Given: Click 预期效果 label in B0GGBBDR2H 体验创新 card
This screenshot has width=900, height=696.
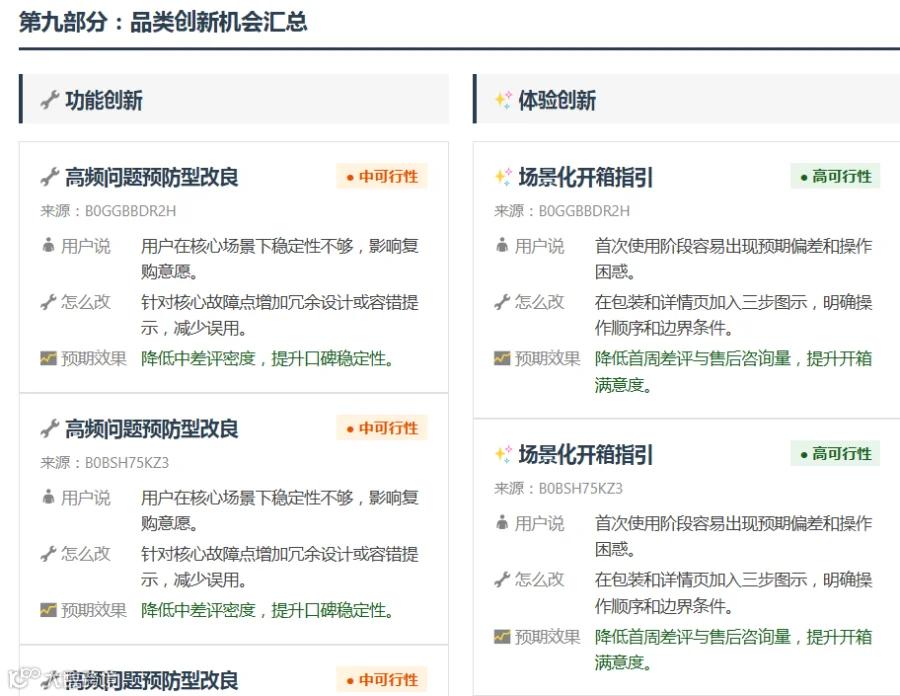Looking at the screenshot, I should click(x=548, y=359).
